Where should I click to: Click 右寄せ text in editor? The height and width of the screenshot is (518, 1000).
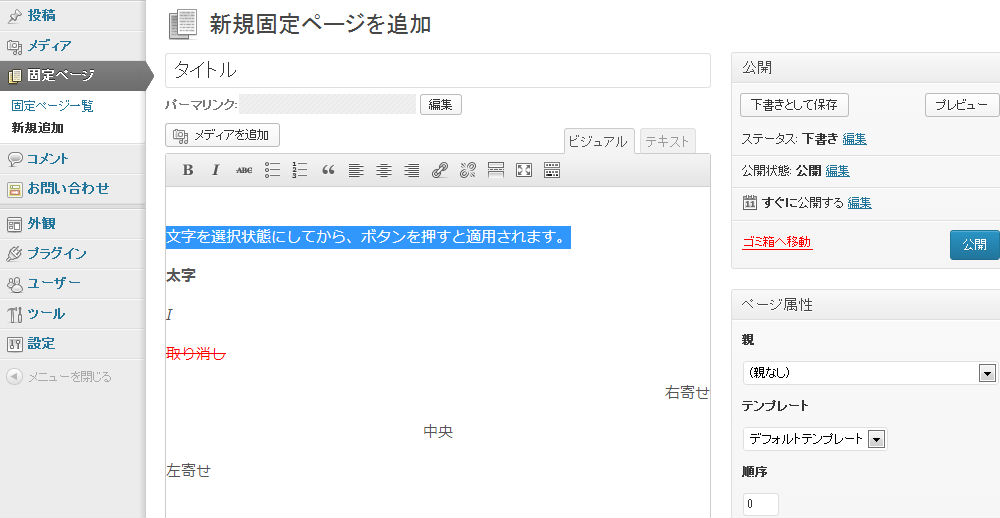click(687, 392)
